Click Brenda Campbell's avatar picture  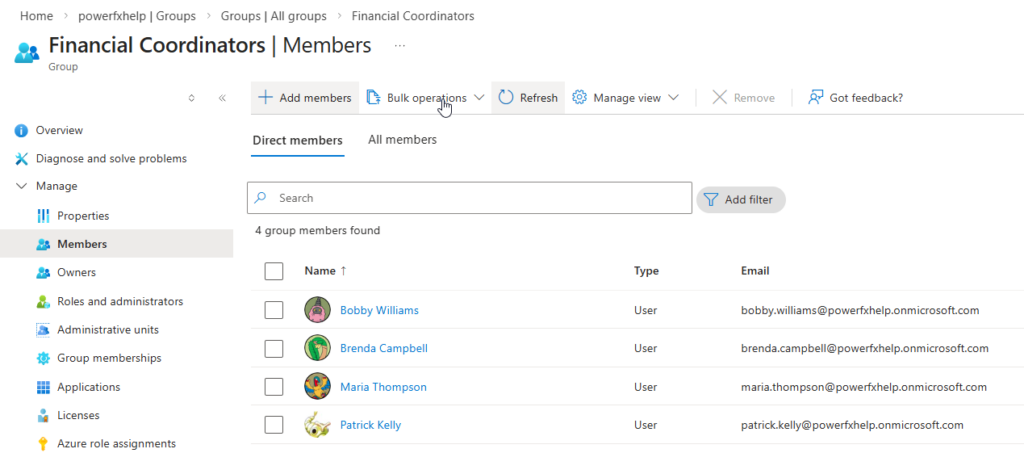pos(317,348)
